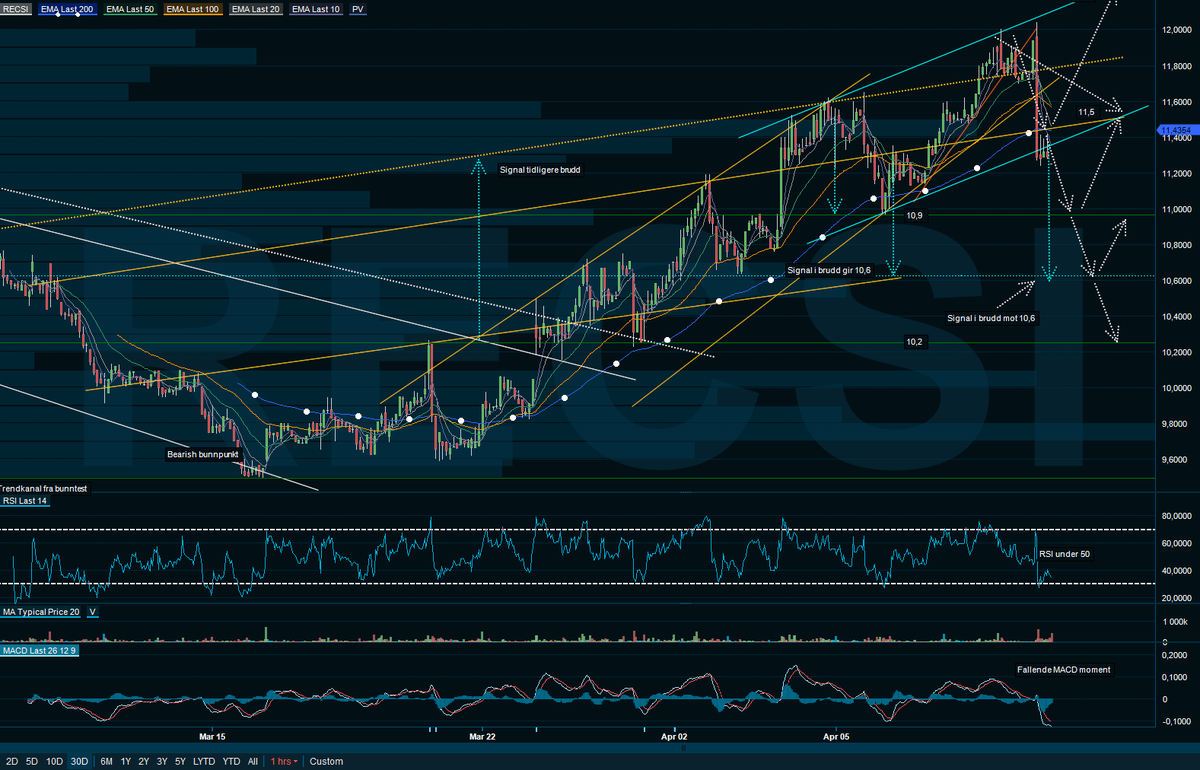1200x770 pixels.
Task: Click the Apr 05 date label
Action: (836, 737)
